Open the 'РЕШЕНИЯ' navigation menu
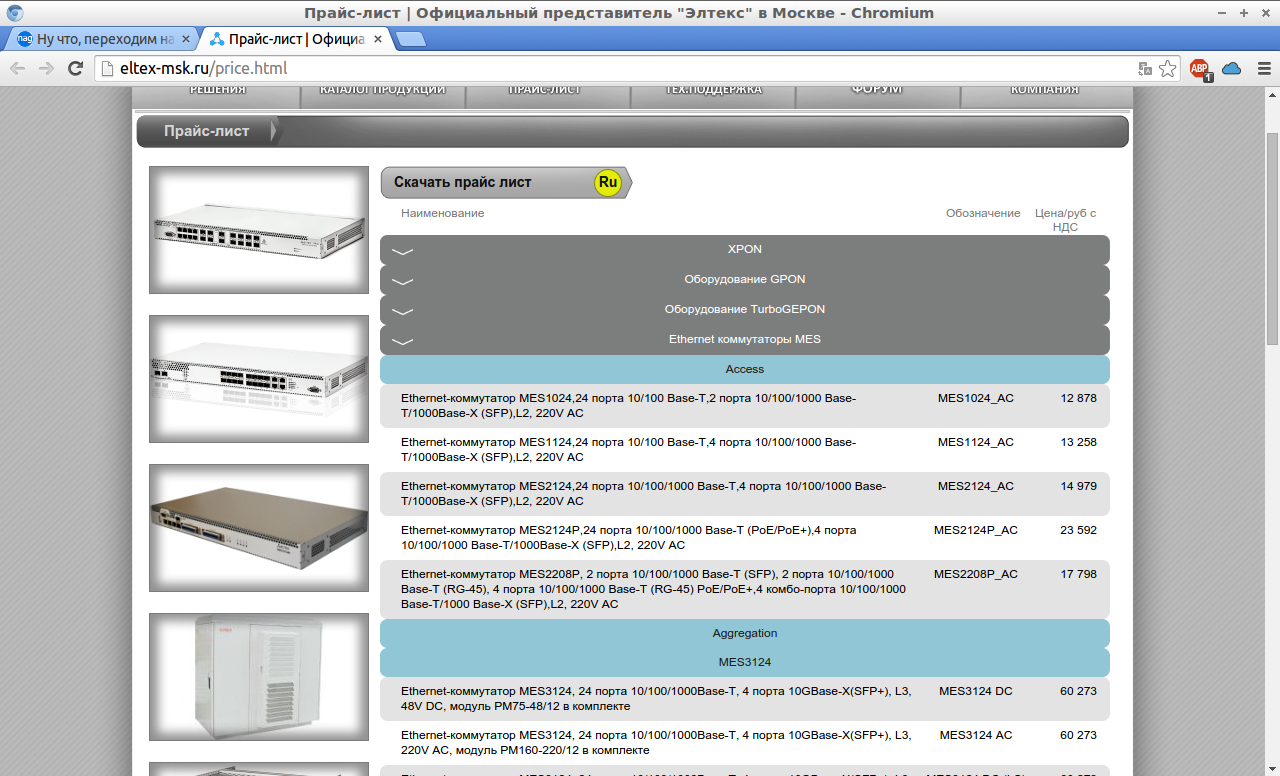Image resolution: width=1280 pixels, height=776 pixels. coord(218,94)
